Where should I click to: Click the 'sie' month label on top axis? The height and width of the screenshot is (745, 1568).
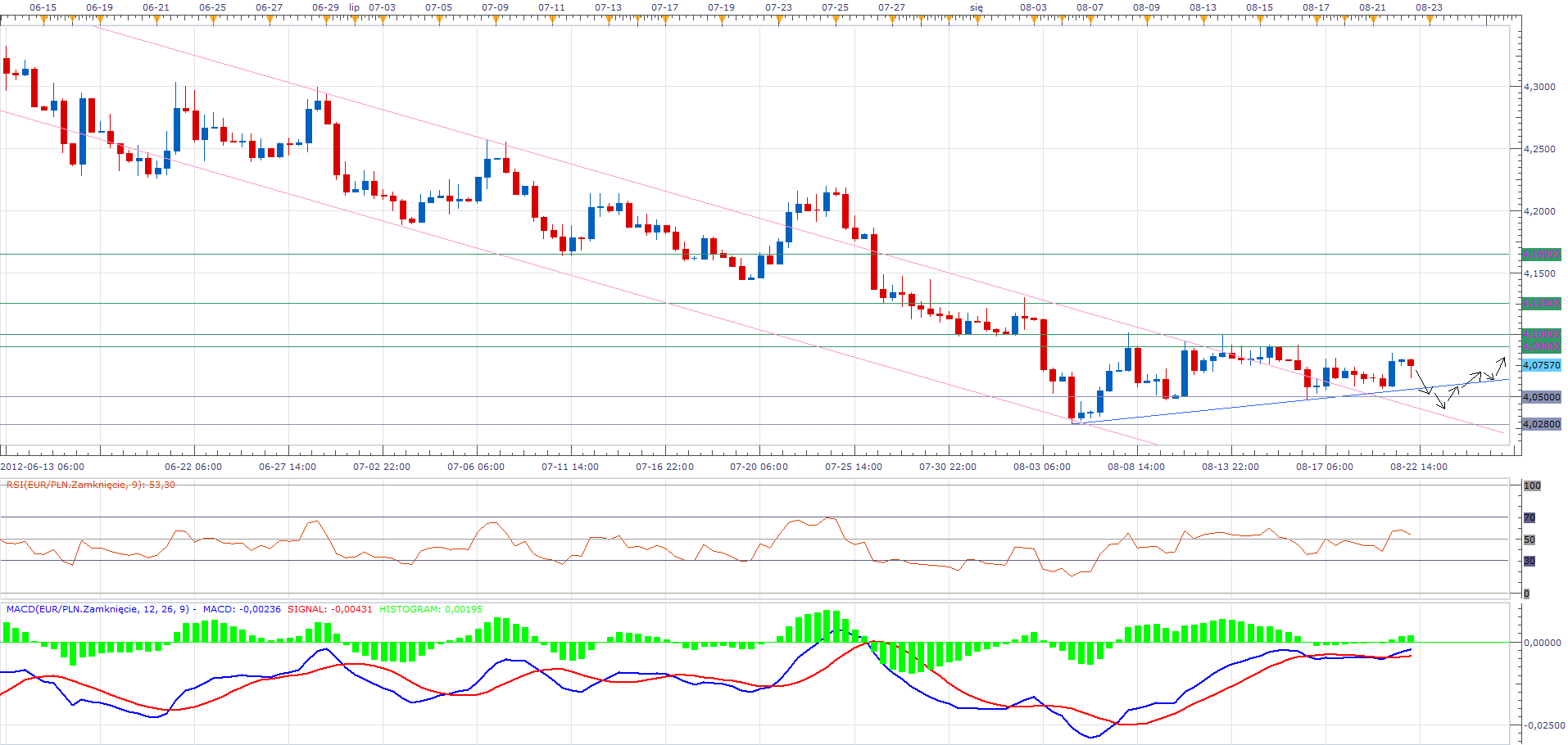(977, 7)
